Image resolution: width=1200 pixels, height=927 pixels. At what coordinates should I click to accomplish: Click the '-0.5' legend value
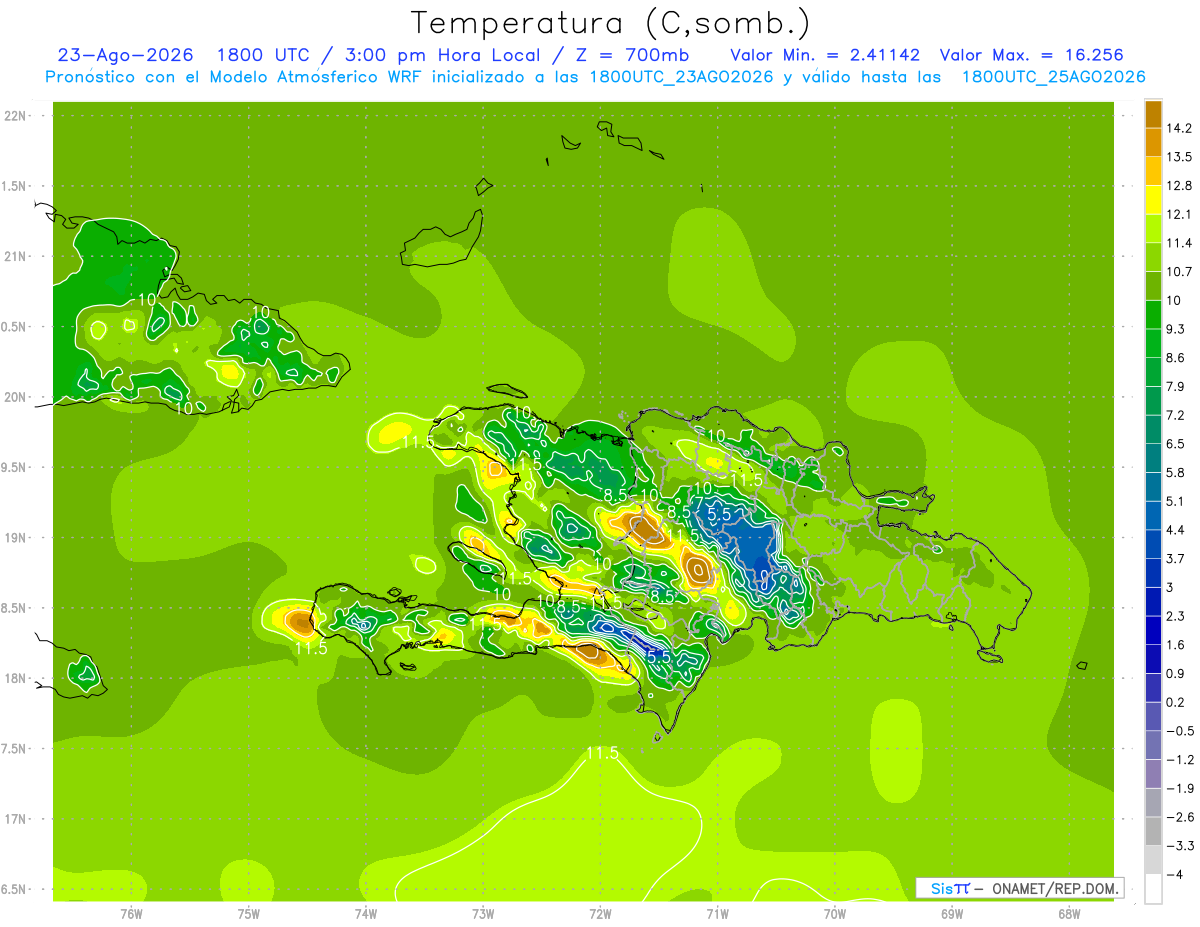pyautogui.click(x=1181, y=730)
